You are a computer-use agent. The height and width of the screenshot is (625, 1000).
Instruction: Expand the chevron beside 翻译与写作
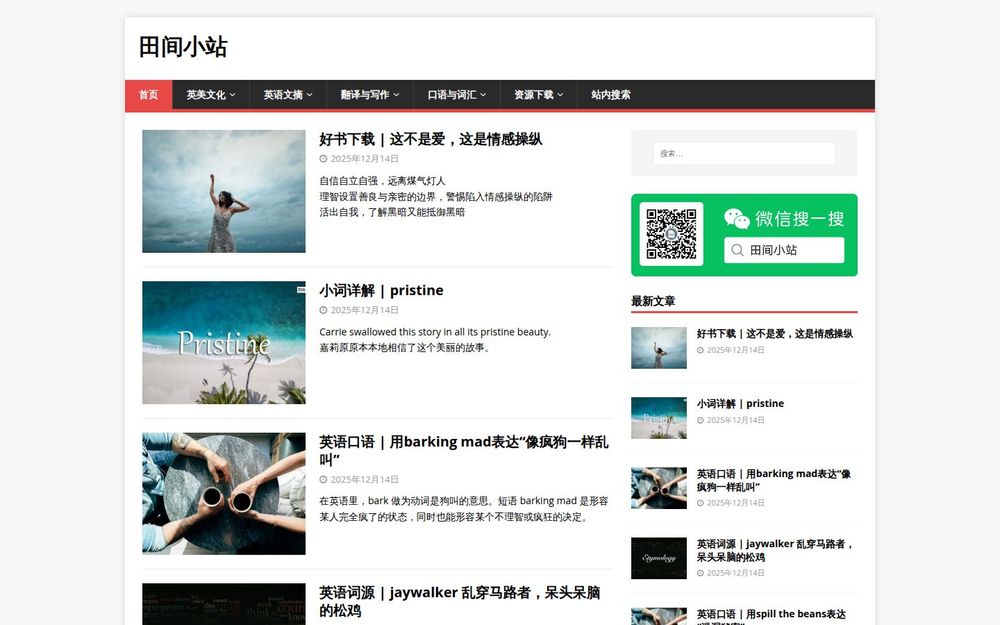click(x=396, y=95)
